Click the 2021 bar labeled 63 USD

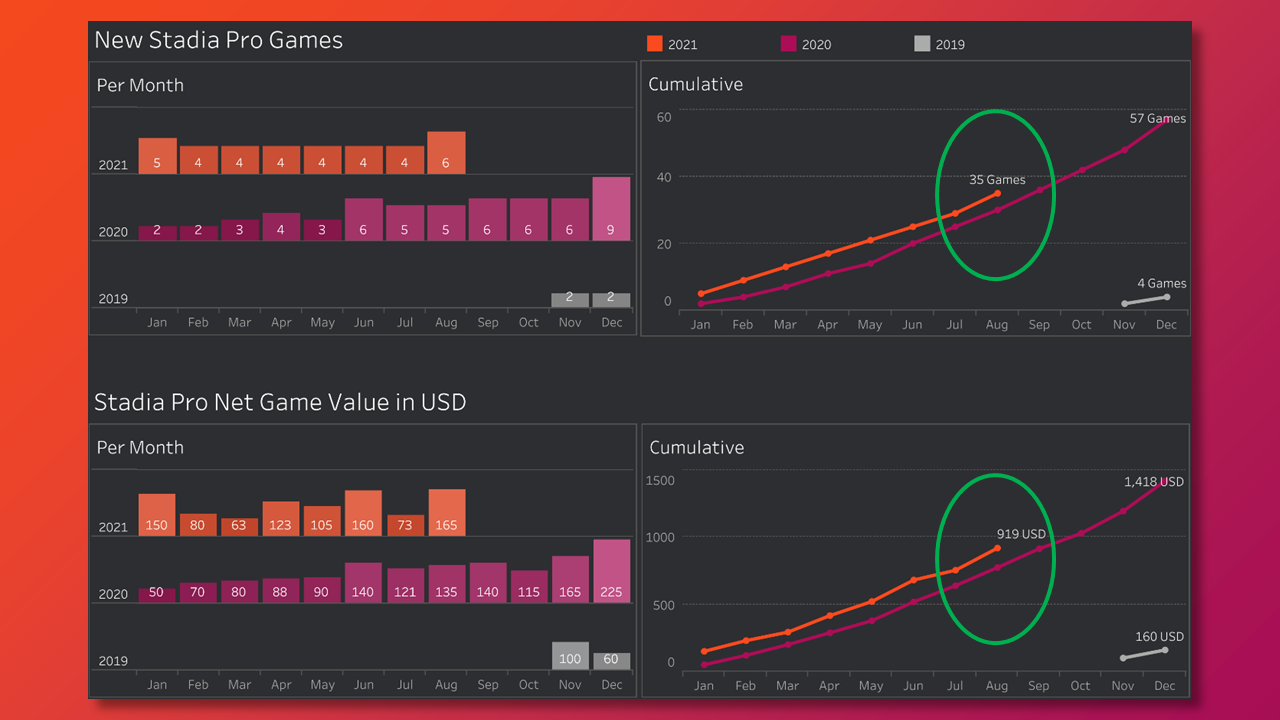coord(240,527)
